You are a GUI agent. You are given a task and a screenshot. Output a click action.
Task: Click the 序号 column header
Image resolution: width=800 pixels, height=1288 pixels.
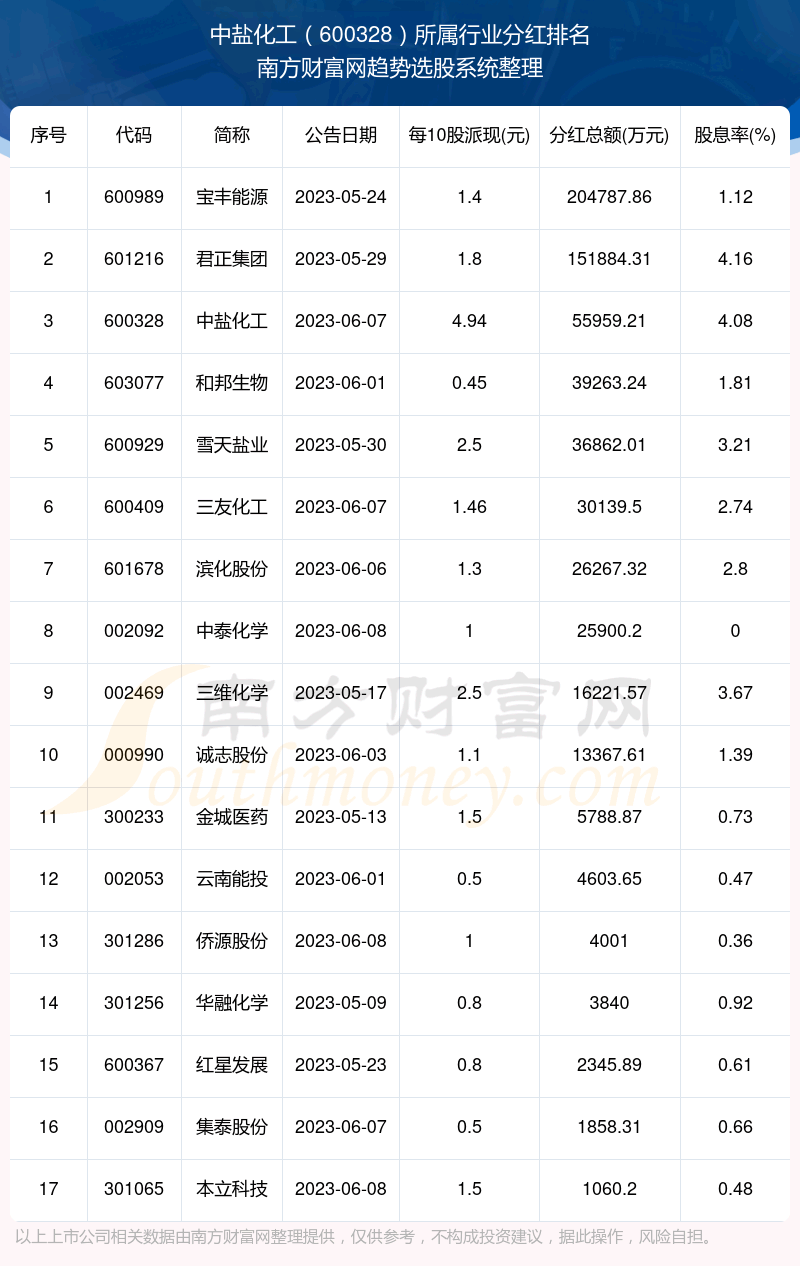[x=48, y=136]
